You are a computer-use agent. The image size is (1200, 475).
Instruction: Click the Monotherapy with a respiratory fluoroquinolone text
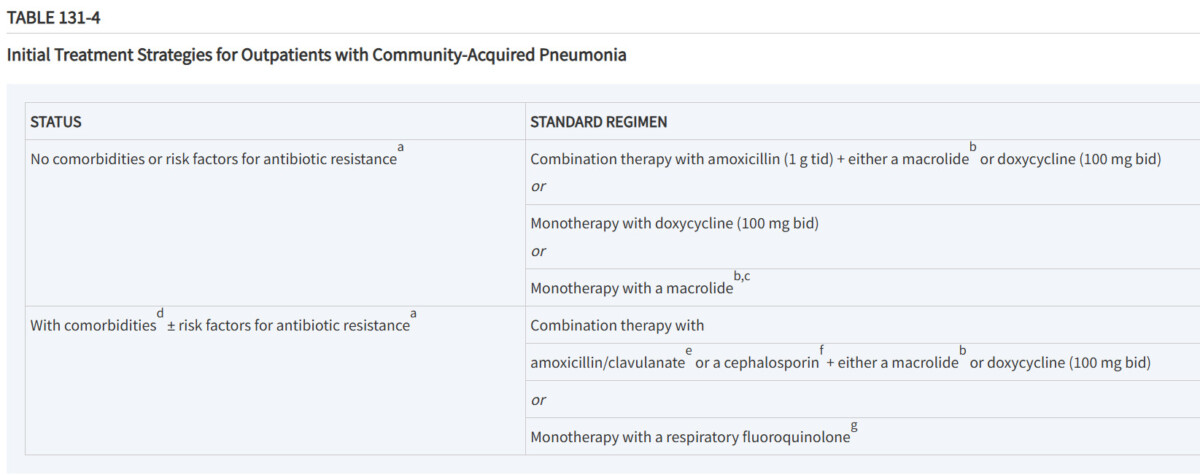(690, 437)
